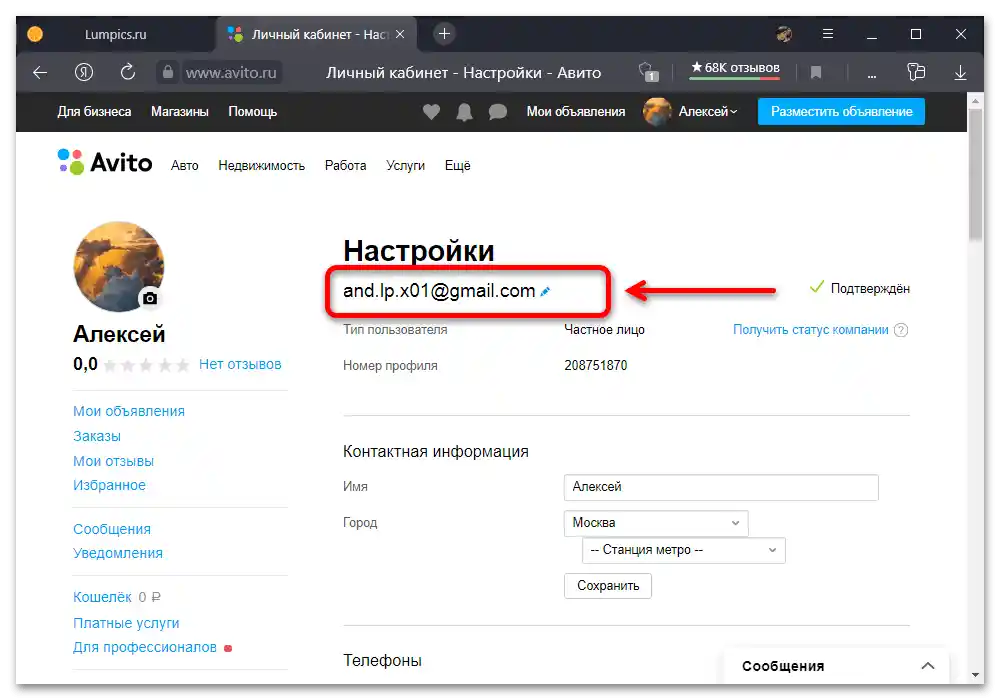Edit email with the pencil icon
1000x700 pixels.
[x=545, y=292]
